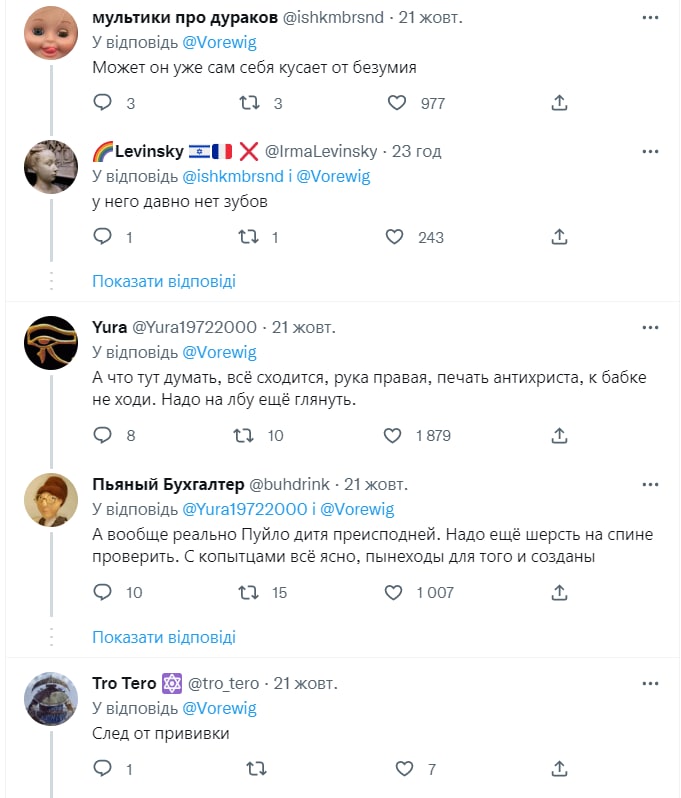The image size is (681, 798).
Task: Open more options on Yura's tweet
Action: click(650, 328)
